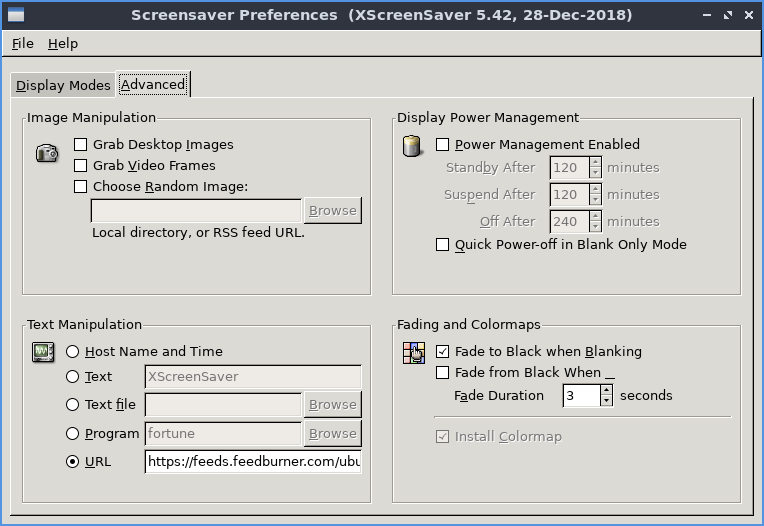Decrease Fade Duration with the down arrow
This screenshot has width=764, height=526.
(x=606, y=401)
